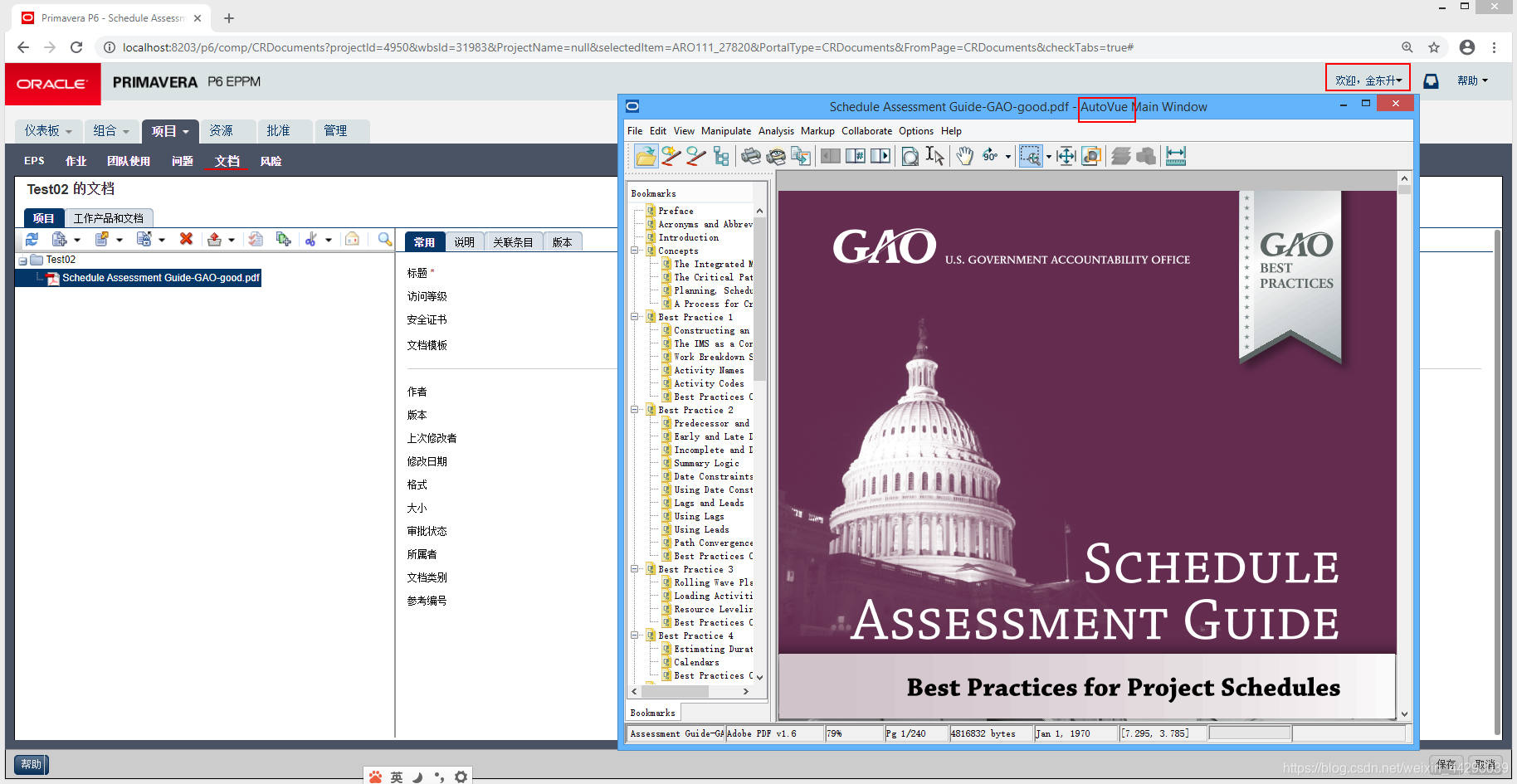Open the Markup menu in AutoVue

coord(817,131)
